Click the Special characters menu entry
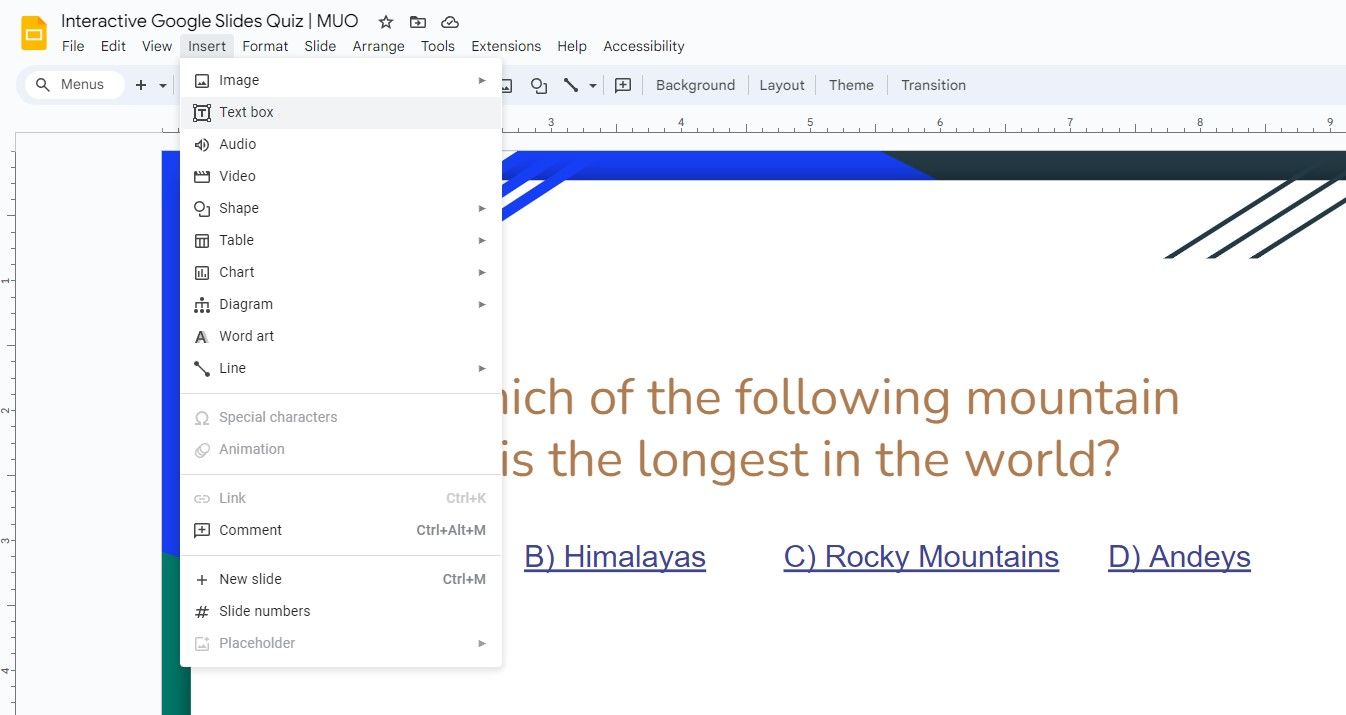 [341, 417]
